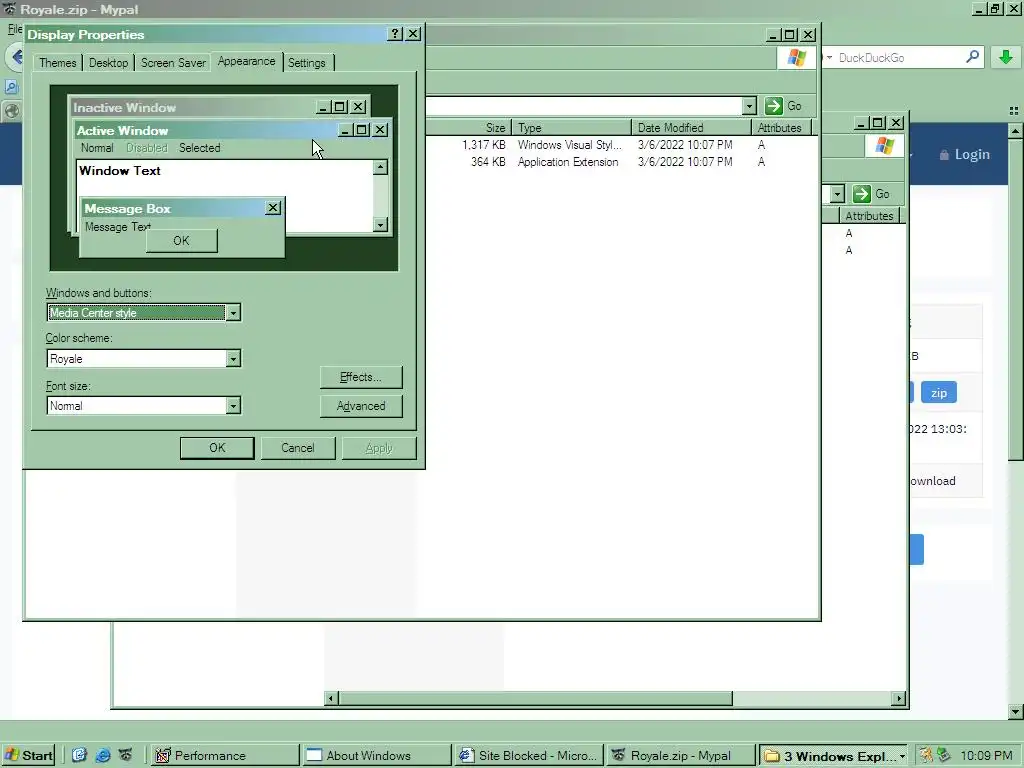The width and height of the screenshot is (1024, 768).
Task: Click the Show Desktop quick launch icon
Action: click(80, 756)
